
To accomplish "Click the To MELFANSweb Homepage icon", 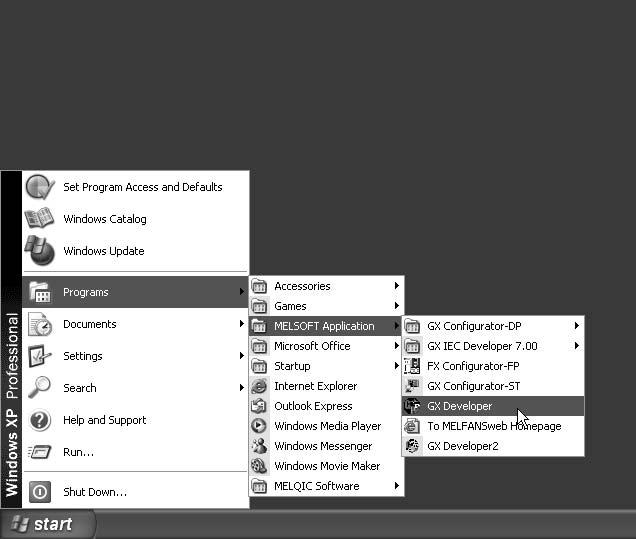I will point(412,426).
